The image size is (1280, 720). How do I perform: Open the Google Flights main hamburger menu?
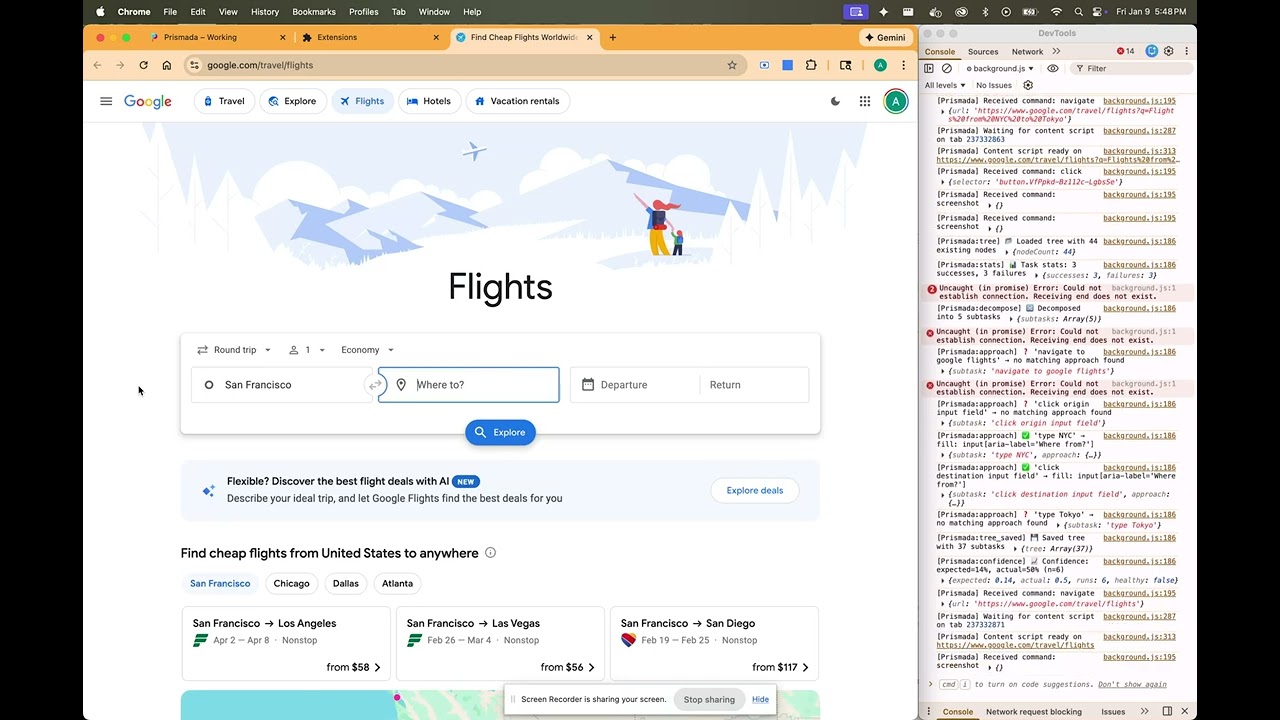pyautogui.click(x=106, y=101)
